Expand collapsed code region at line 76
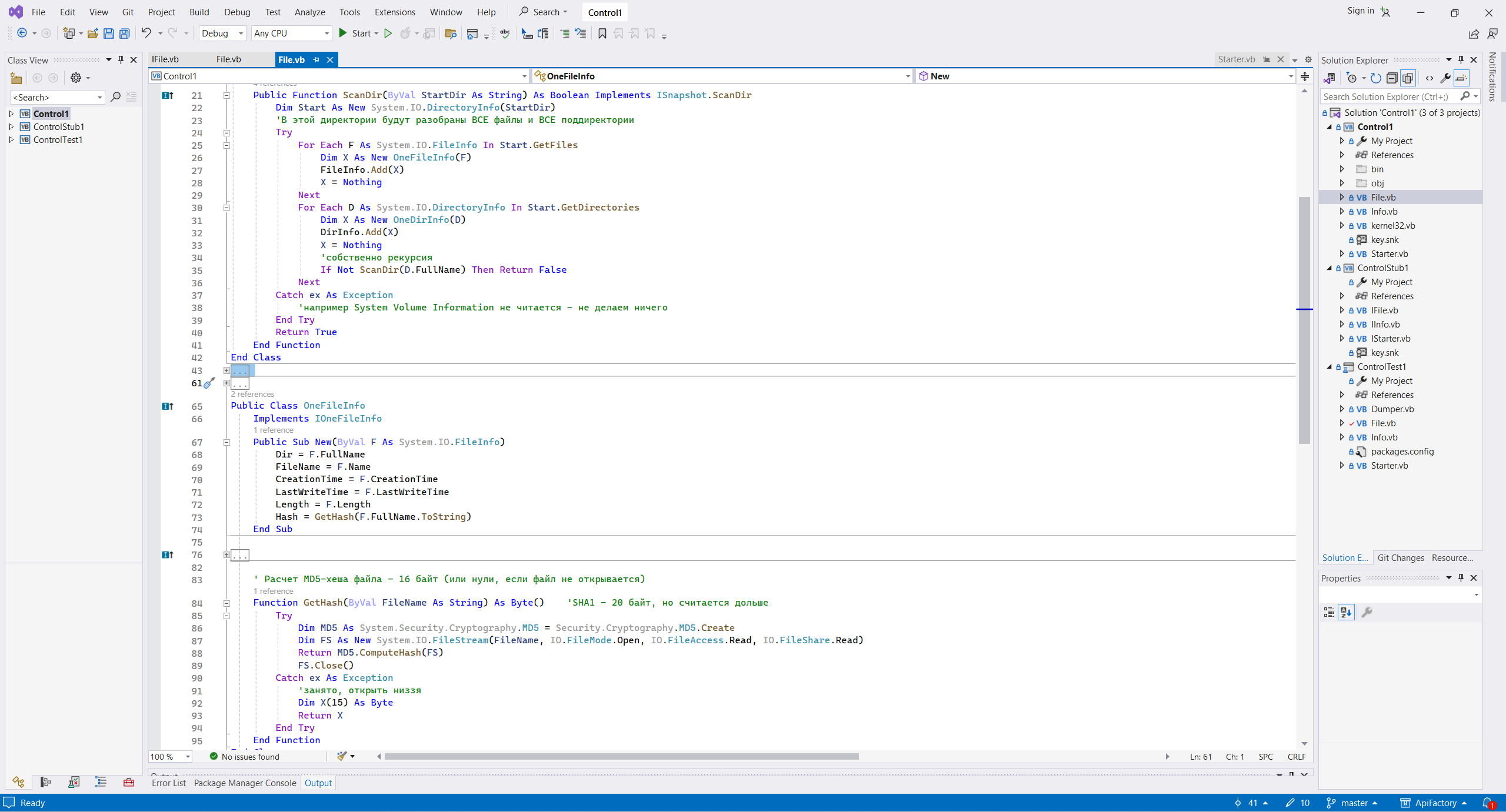The image size is (1506, 812). tap(226, 554)
